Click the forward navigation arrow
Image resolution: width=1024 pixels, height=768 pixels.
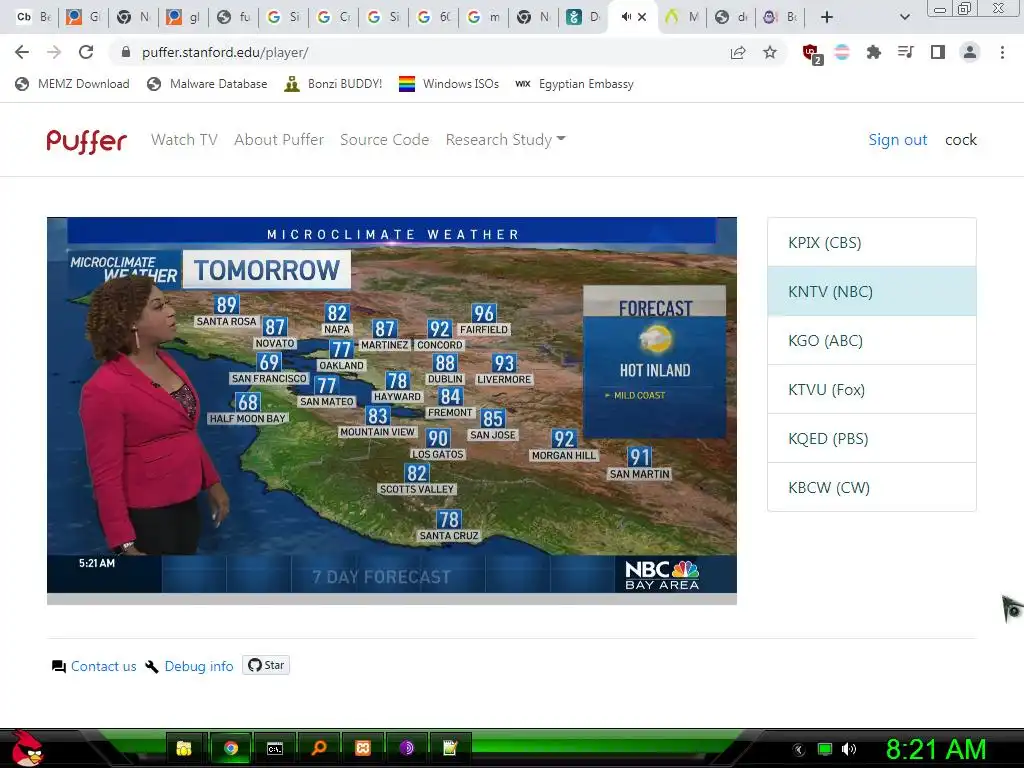tap(54, 52)
